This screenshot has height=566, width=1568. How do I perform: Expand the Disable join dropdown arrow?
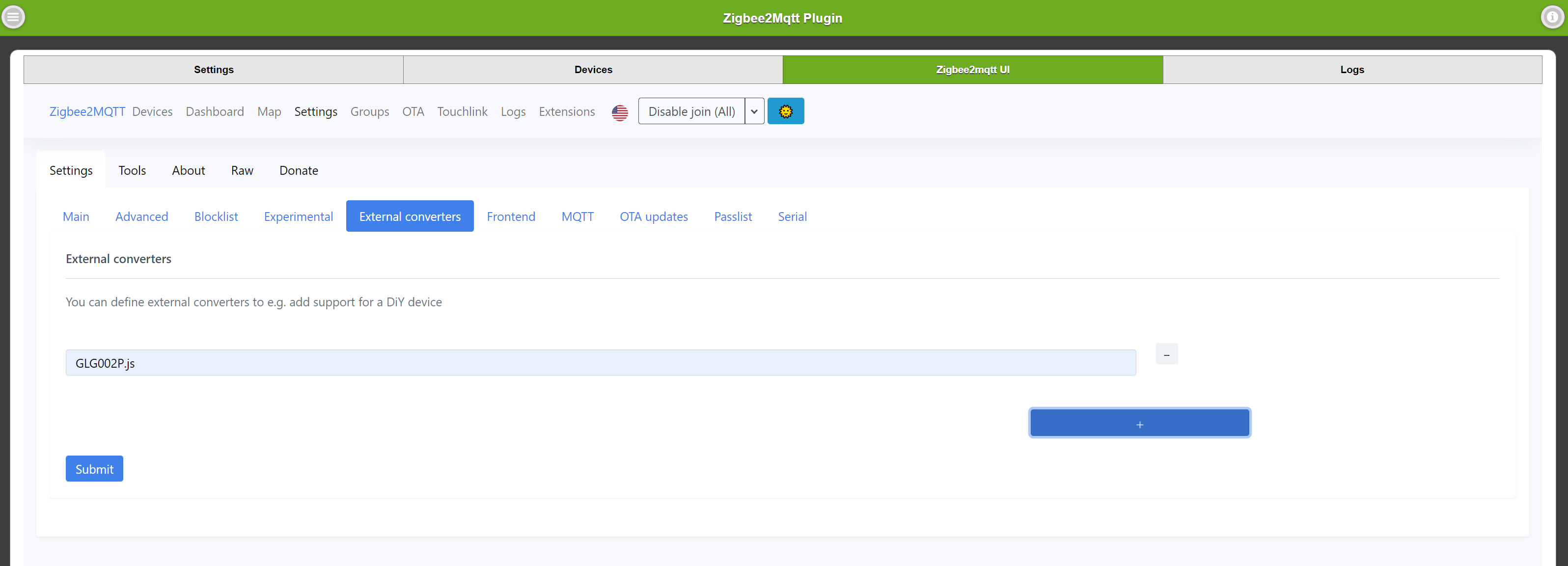pos(754,111)
